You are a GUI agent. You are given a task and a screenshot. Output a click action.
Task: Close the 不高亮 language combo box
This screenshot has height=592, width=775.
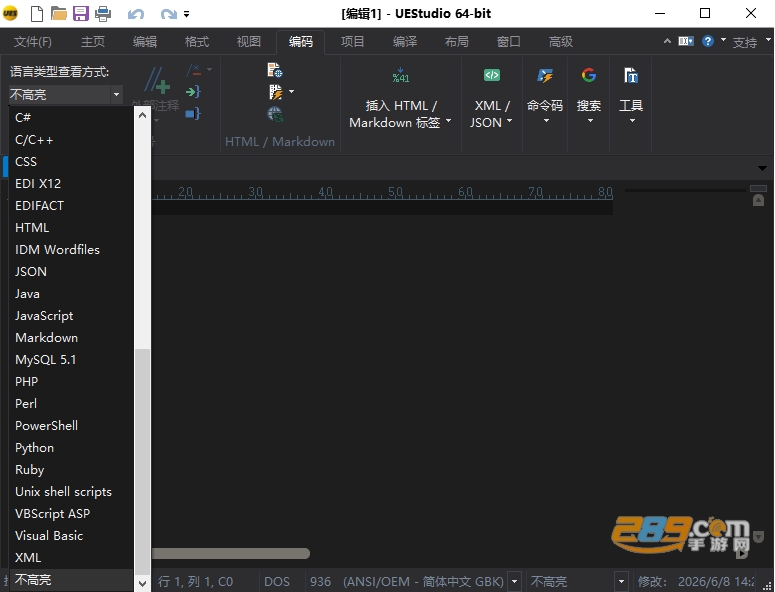pyautogui.click(x=116, y=94)
